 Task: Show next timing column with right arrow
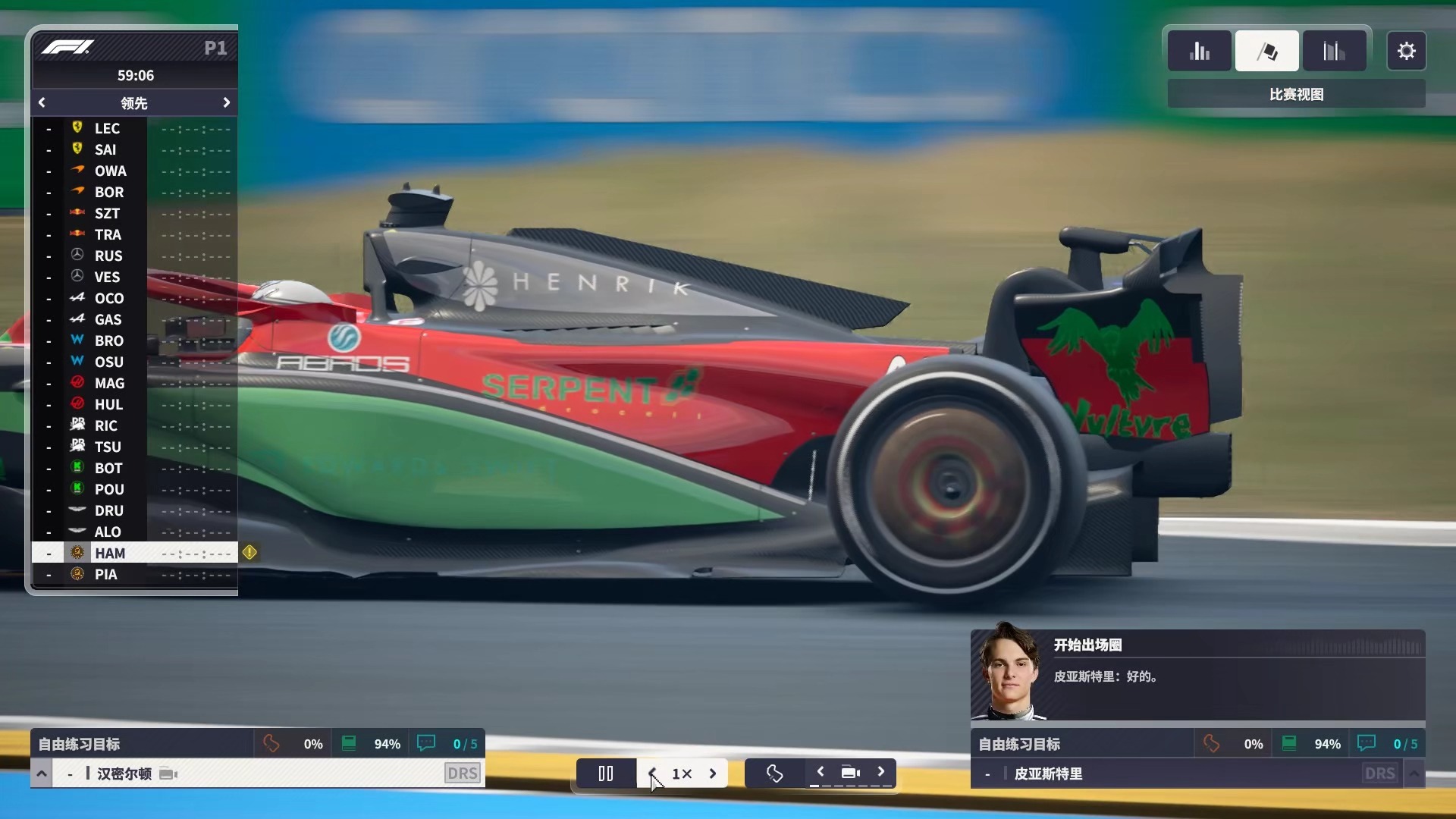226,102
